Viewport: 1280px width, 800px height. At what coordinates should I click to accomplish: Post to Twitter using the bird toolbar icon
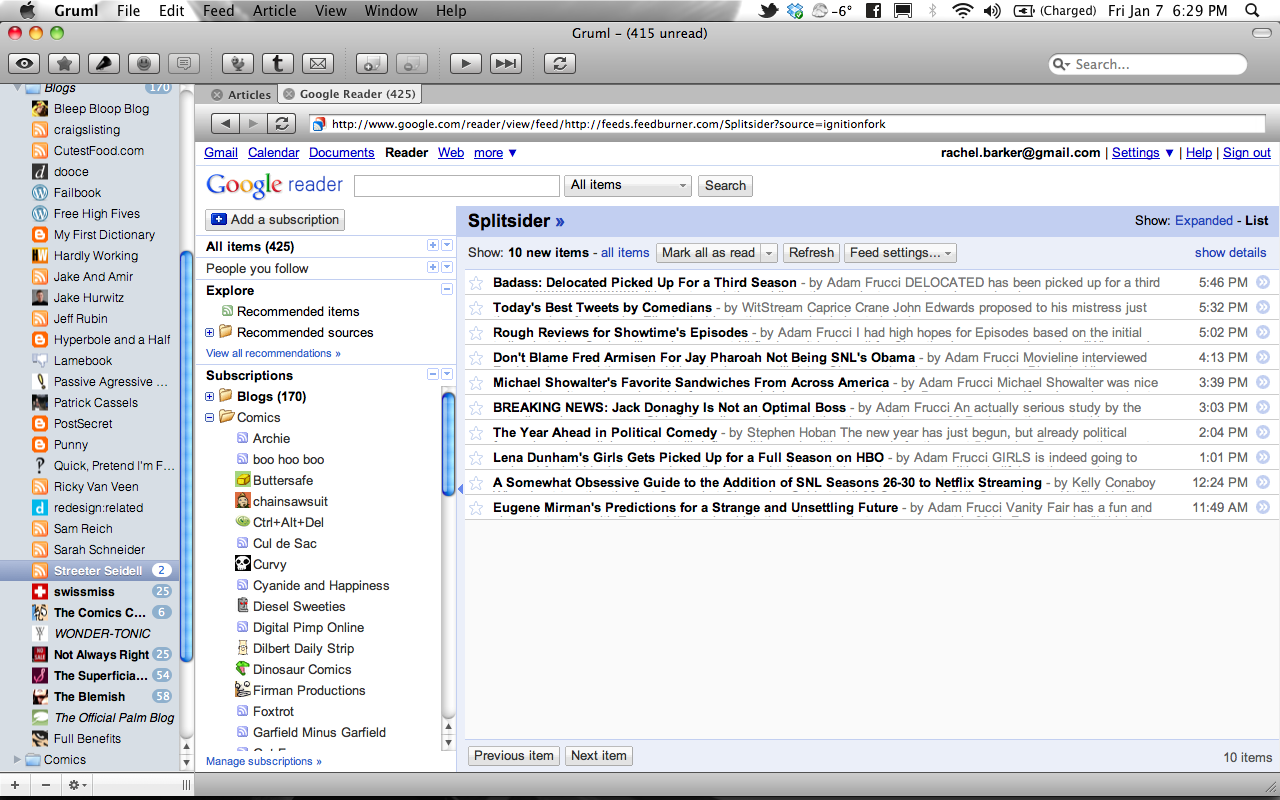click(x=238, y=63)
